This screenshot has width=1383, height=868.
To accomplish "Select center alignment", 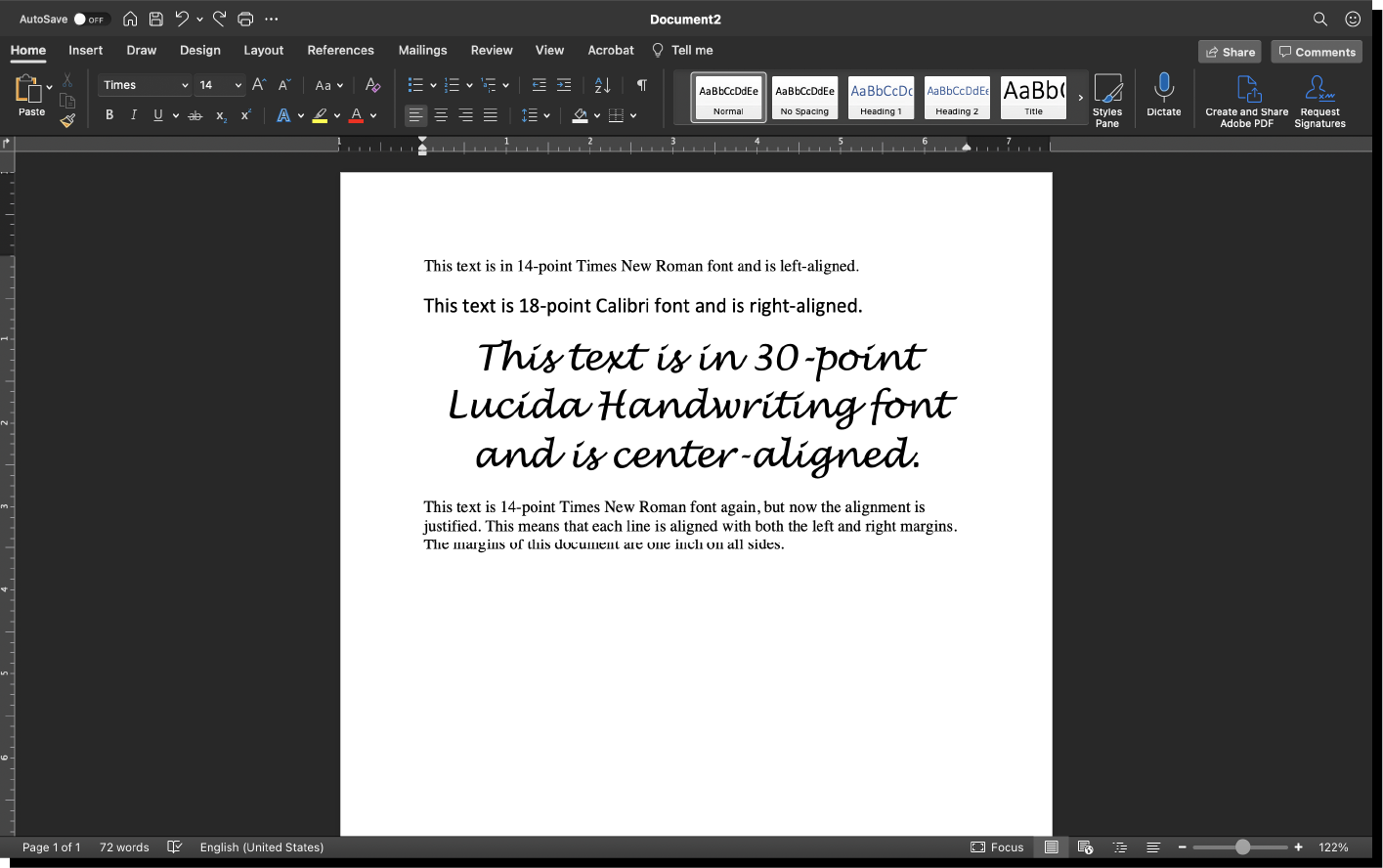I will coord(441,115).
